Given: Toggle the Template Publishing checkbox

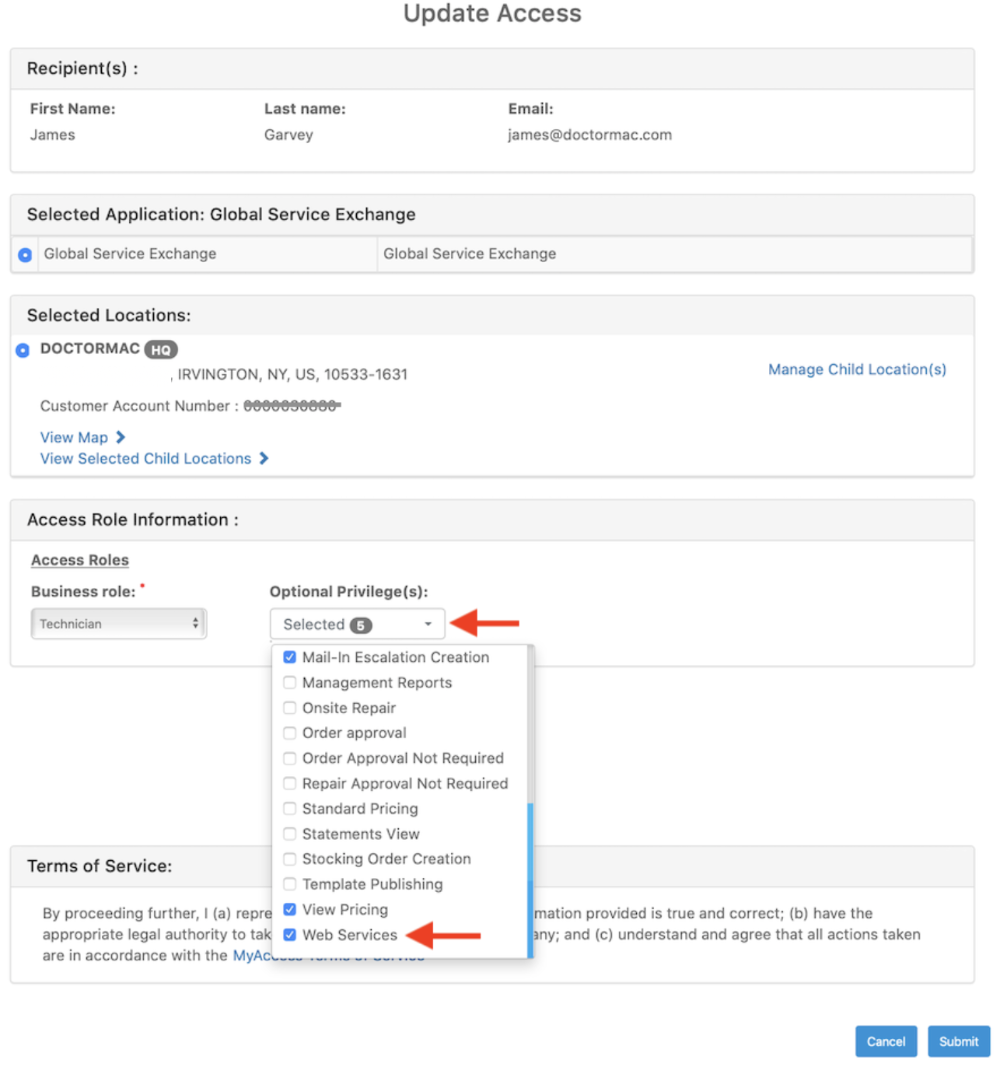Looking at the screenshot, I should (x=290, y=884).
